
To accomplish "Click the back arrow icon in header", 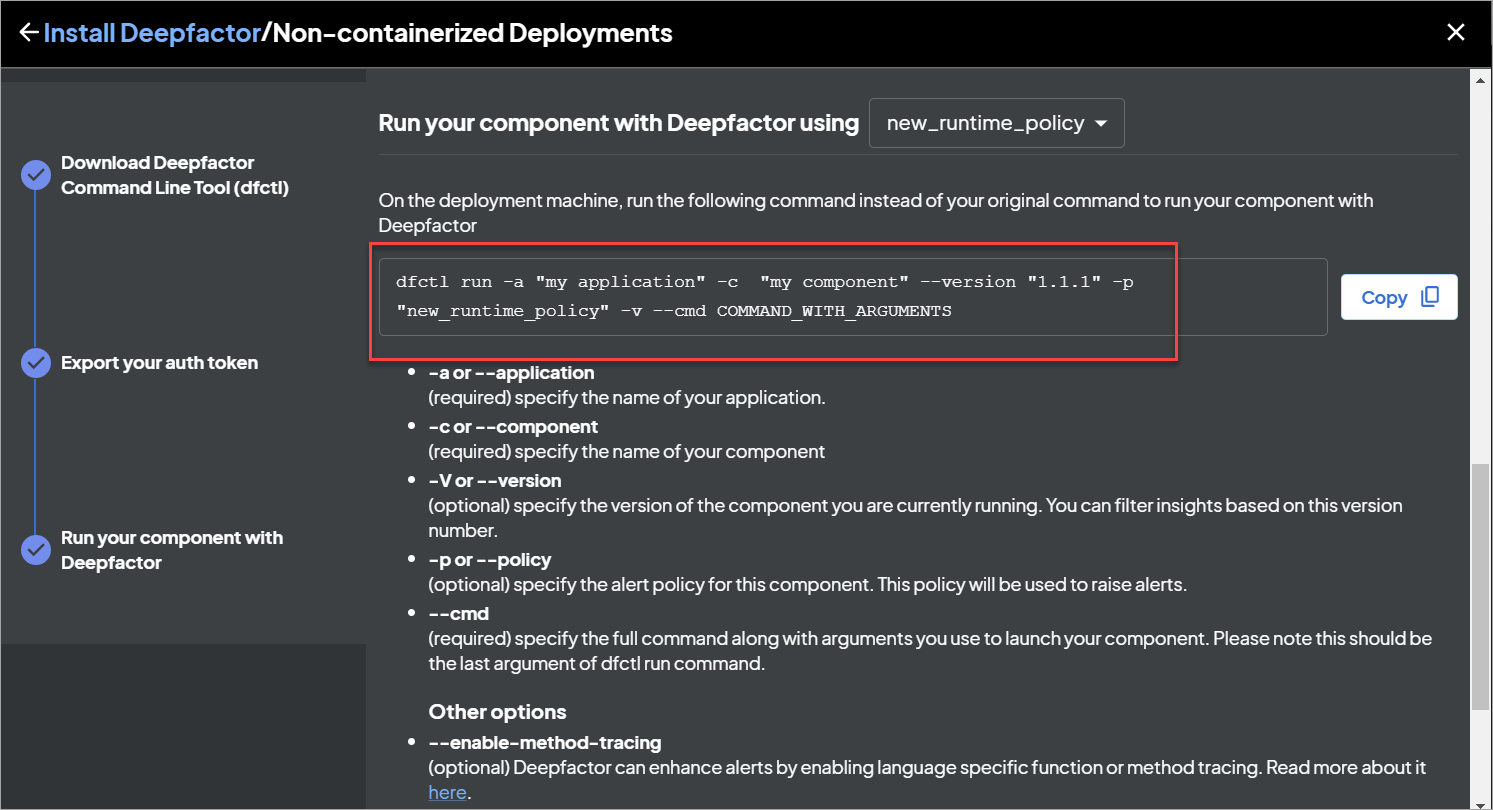I will click(29, 33).
